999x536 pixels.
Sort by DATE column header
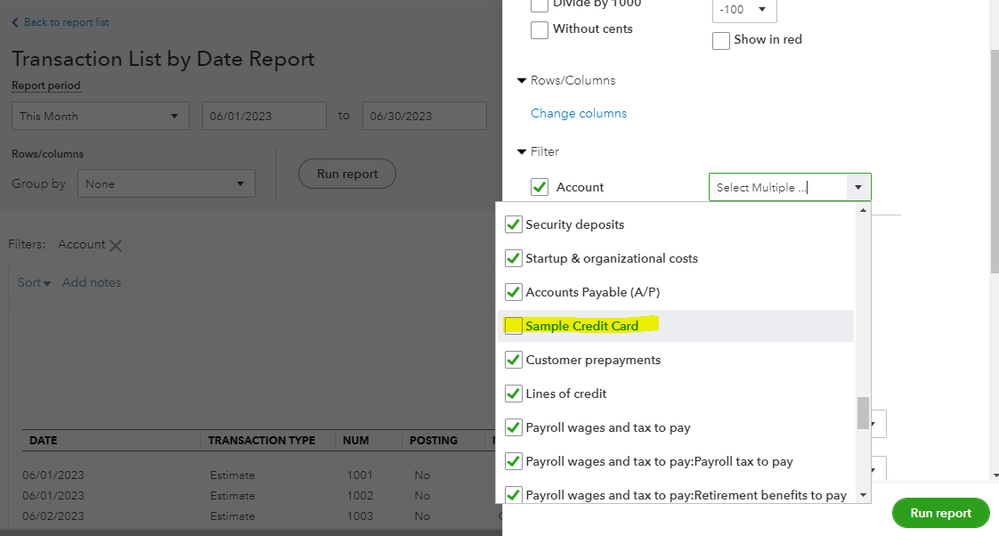click(43, 440)
